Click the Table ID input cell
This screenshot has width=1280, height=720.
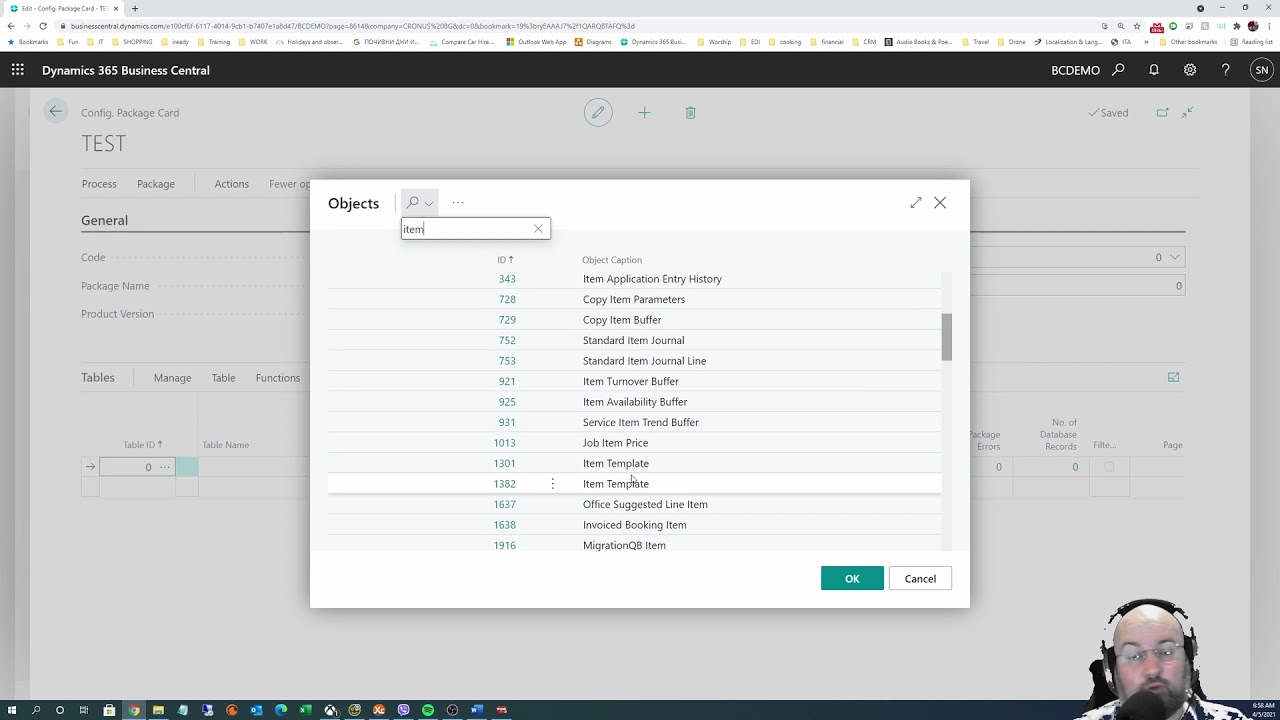click(x=138, y=467)
